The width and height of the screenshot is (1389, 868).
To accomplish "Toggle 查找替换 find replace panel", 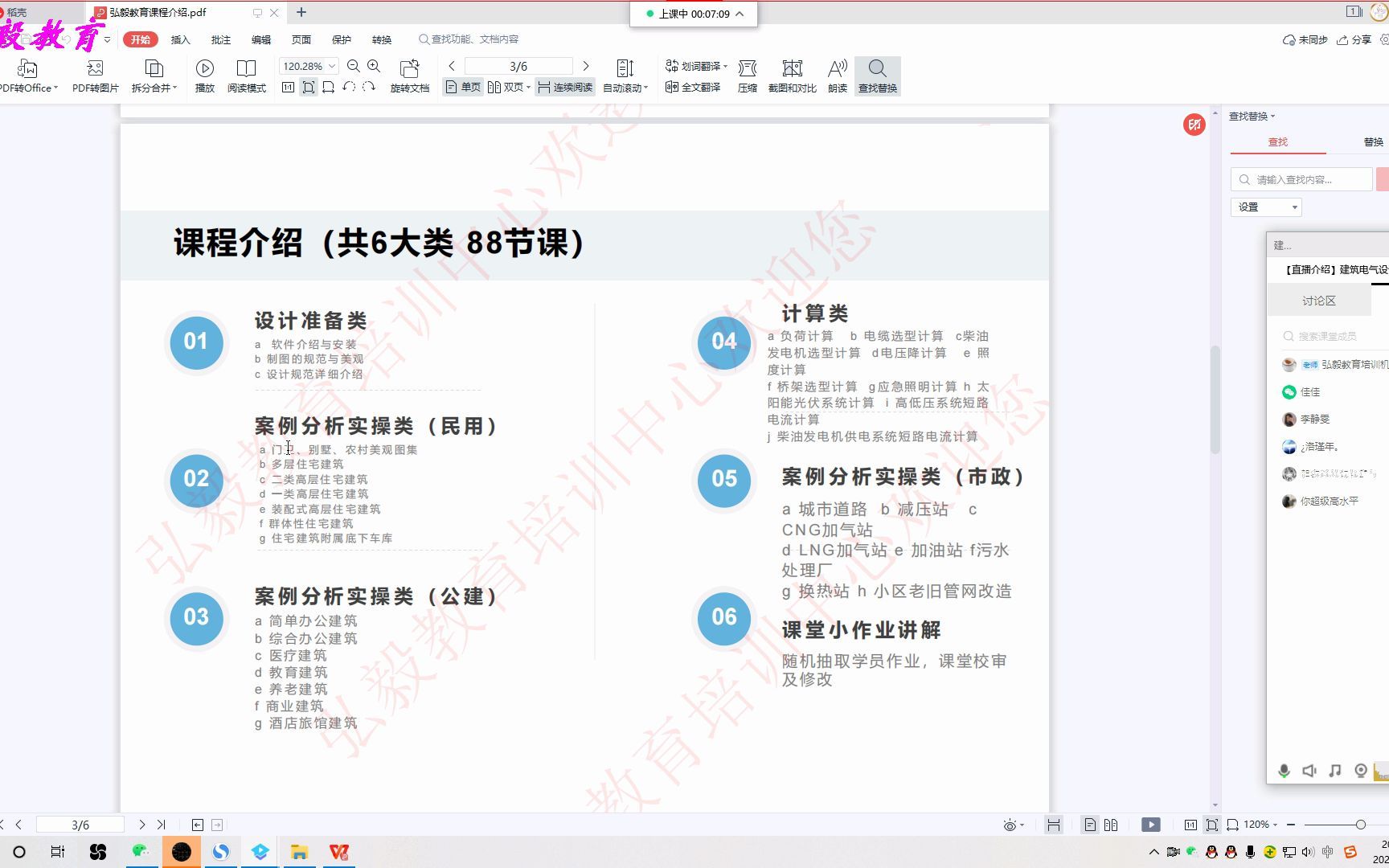I will (x=878, y=76).
